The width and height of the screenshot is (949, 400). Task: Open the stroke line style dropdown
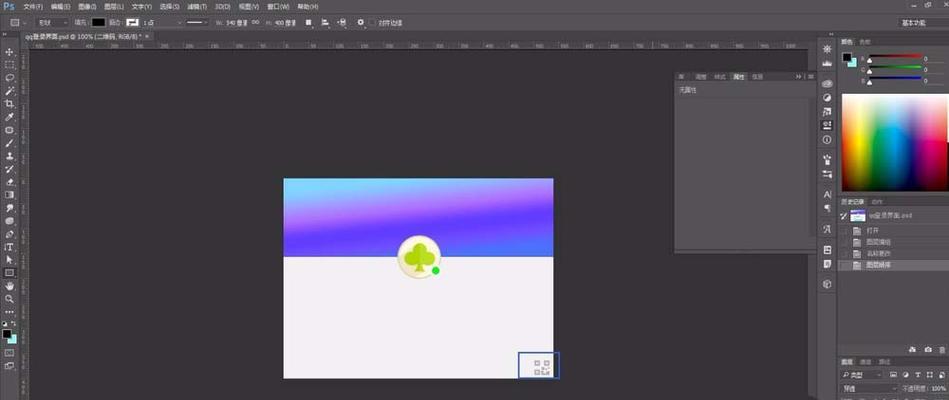(x=197, y=22)
